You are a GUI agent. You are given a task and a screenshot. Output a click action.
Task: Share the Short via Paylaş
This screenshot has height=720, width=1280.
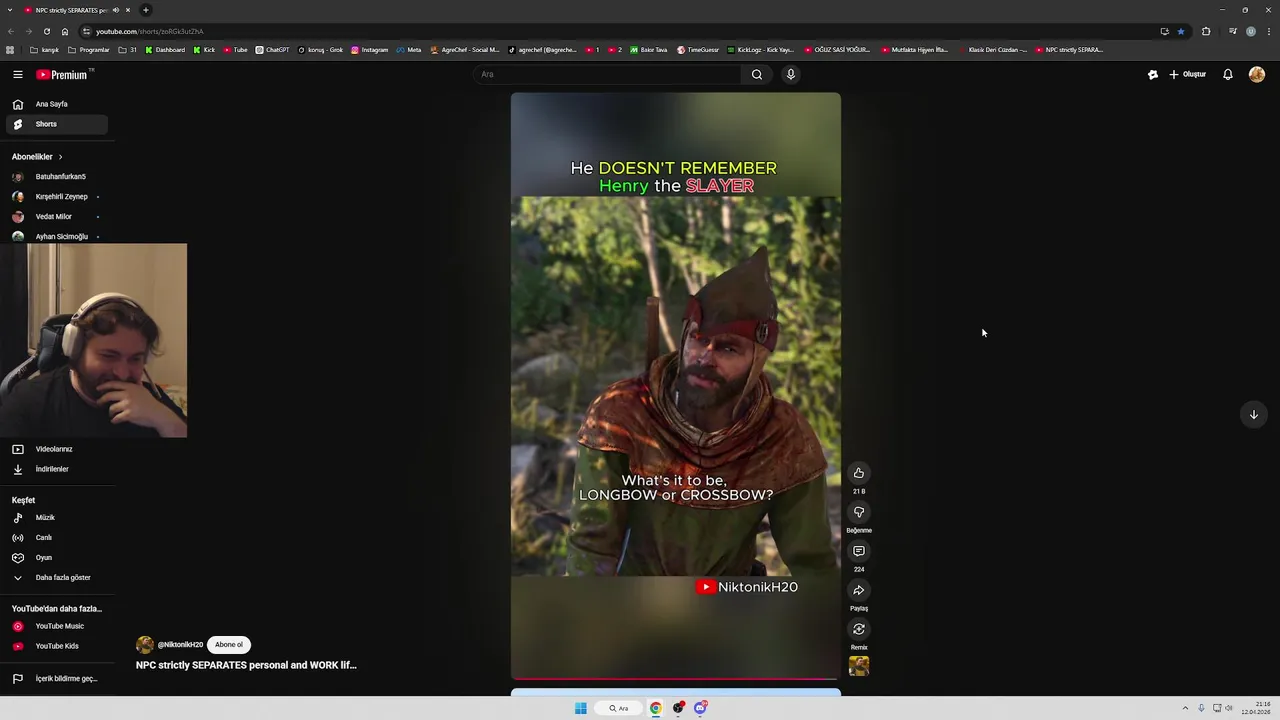click(x=858, y=590)
